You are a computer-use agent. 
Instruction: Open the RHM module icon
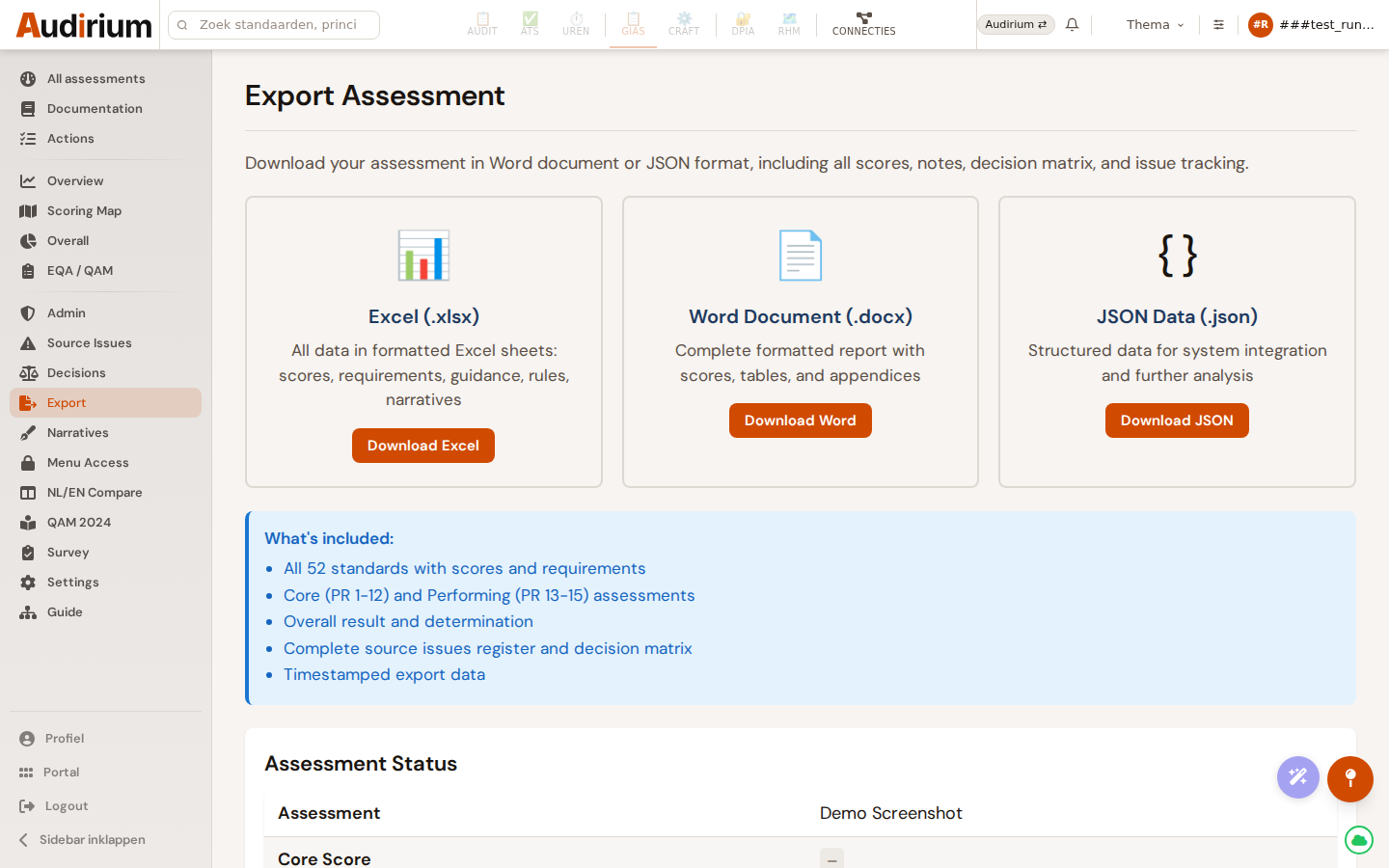point(789,24)
